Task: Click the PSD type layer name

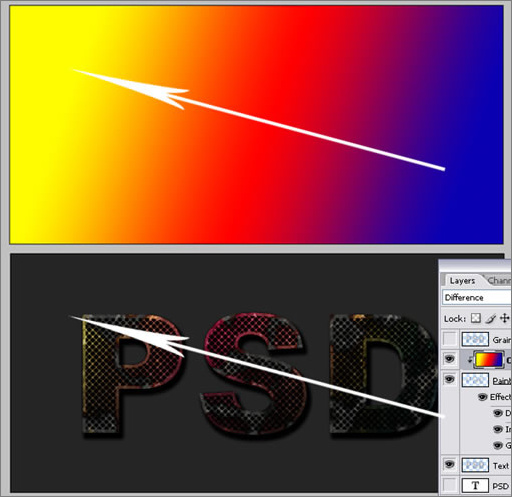Action: [501, 486]
